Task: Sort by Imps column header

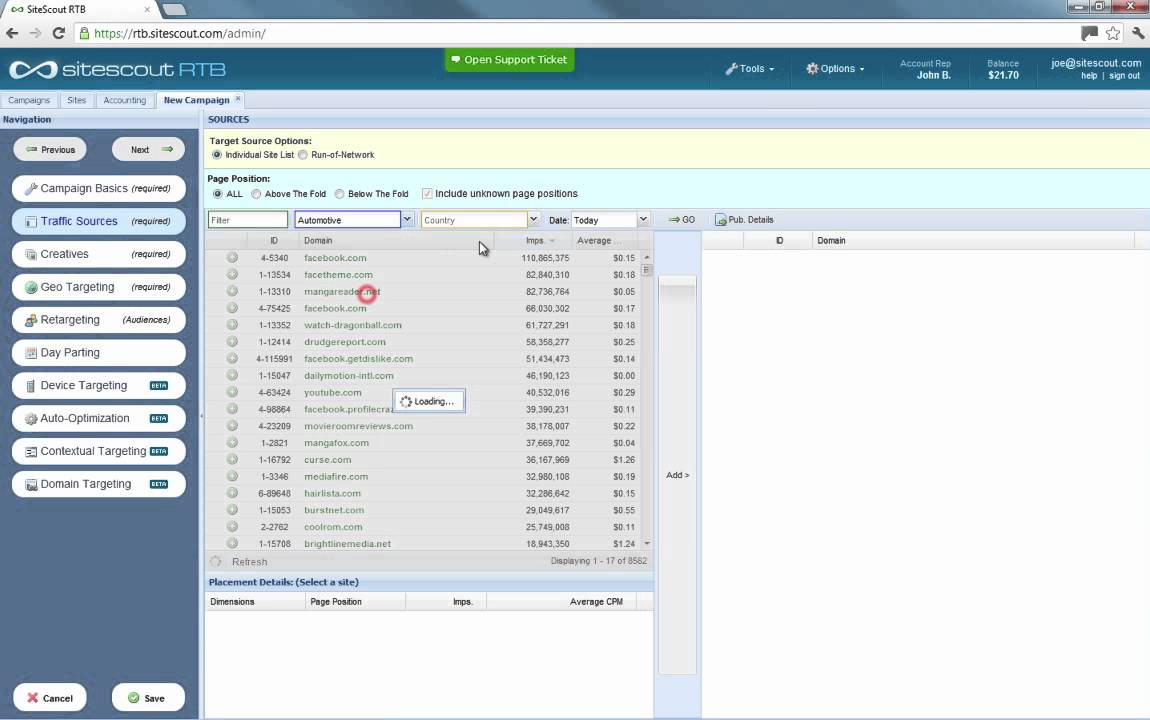Action: 535,240
